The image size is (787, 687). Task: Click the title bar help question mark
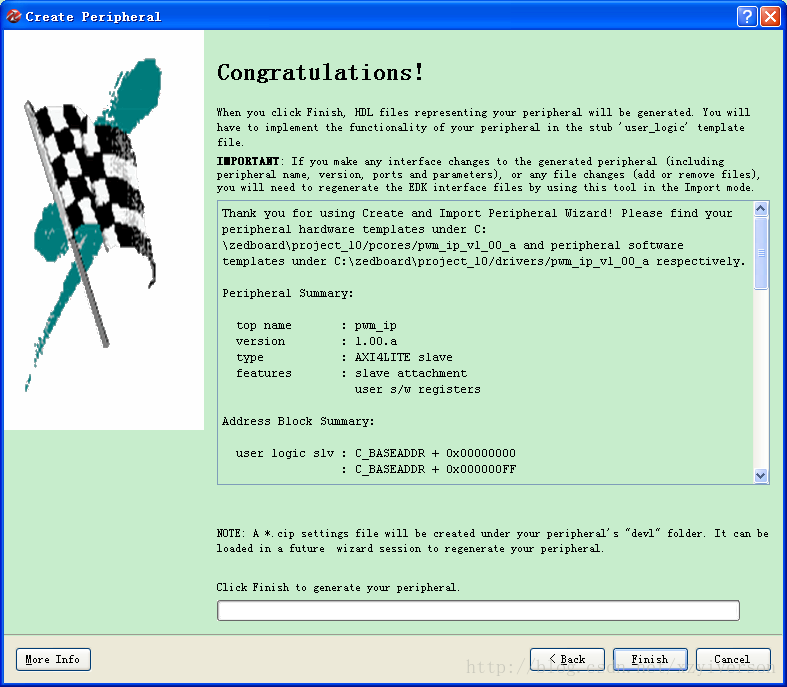click(x=747, y=16)
